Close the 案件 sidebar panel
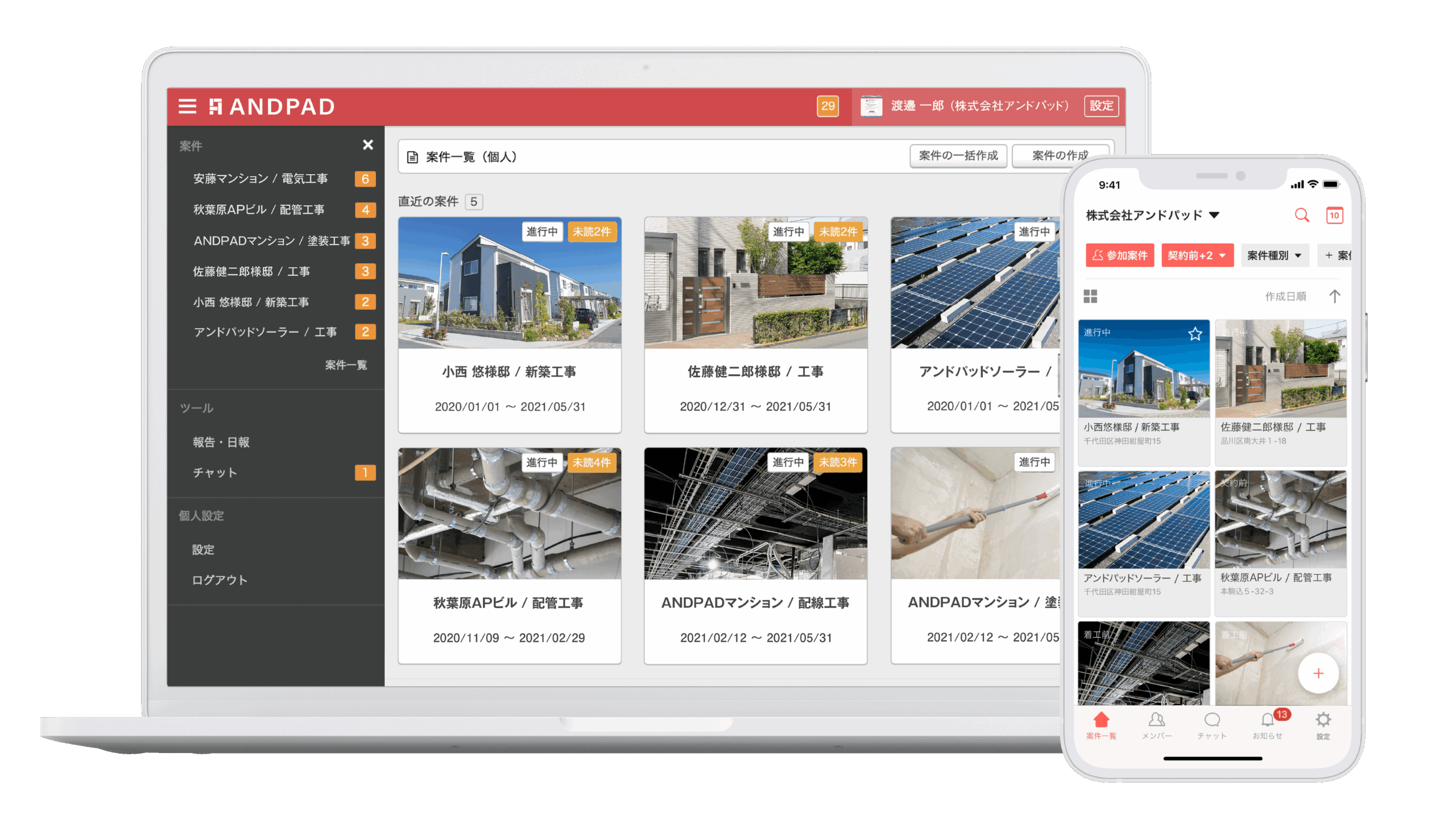The image size is (1456, 819). [x=368, y=145]
